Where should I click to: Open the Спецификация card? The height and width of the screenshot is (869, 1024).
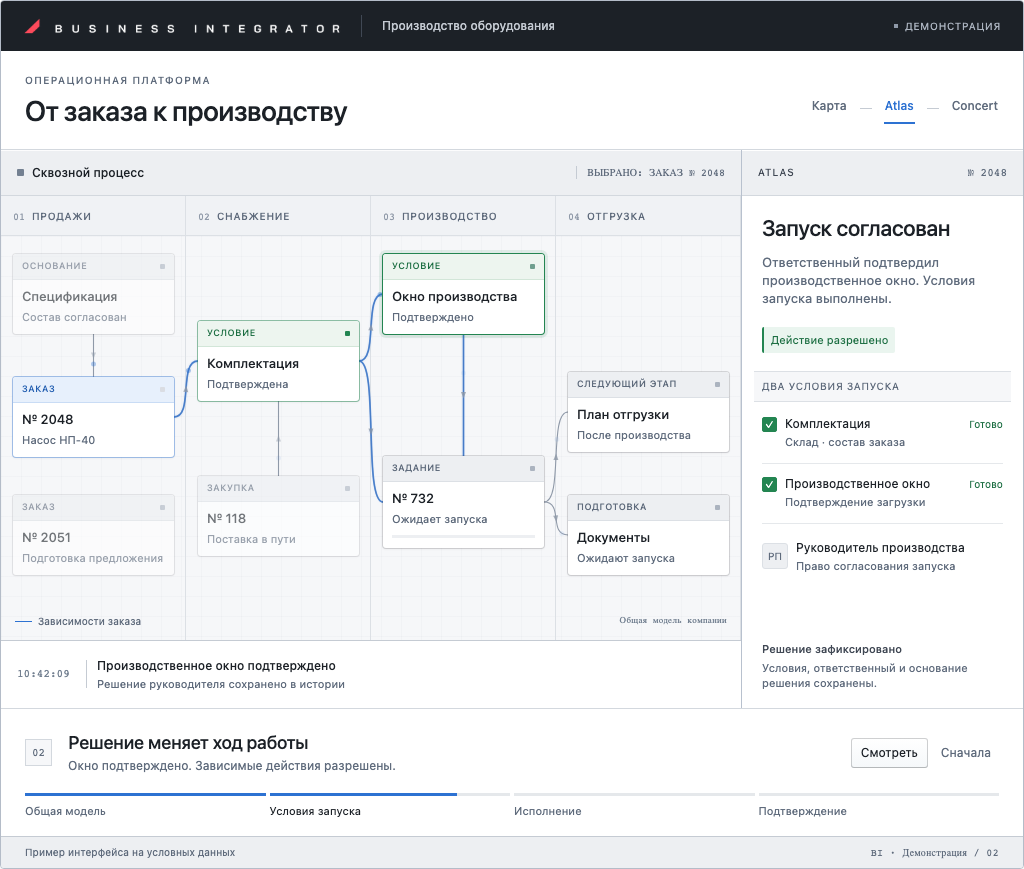pyautogui.click(x=93, y=294)
